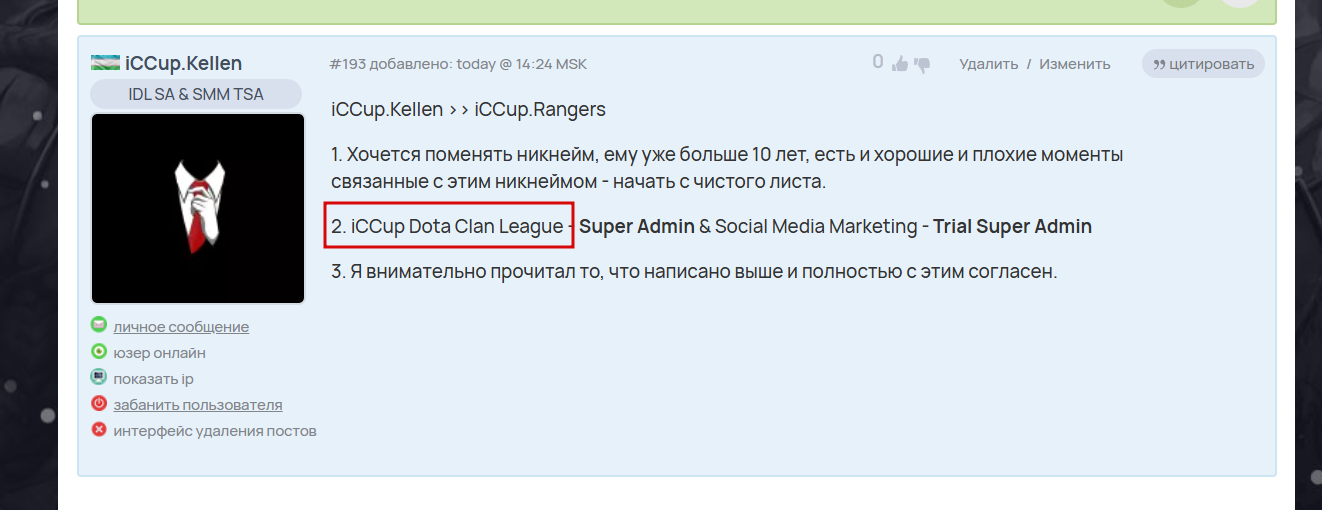Click the text iCCup.Kellen > > iCCup.Rangers
The height and width of the screenshot is (510, 1322).
coord(468,110)
